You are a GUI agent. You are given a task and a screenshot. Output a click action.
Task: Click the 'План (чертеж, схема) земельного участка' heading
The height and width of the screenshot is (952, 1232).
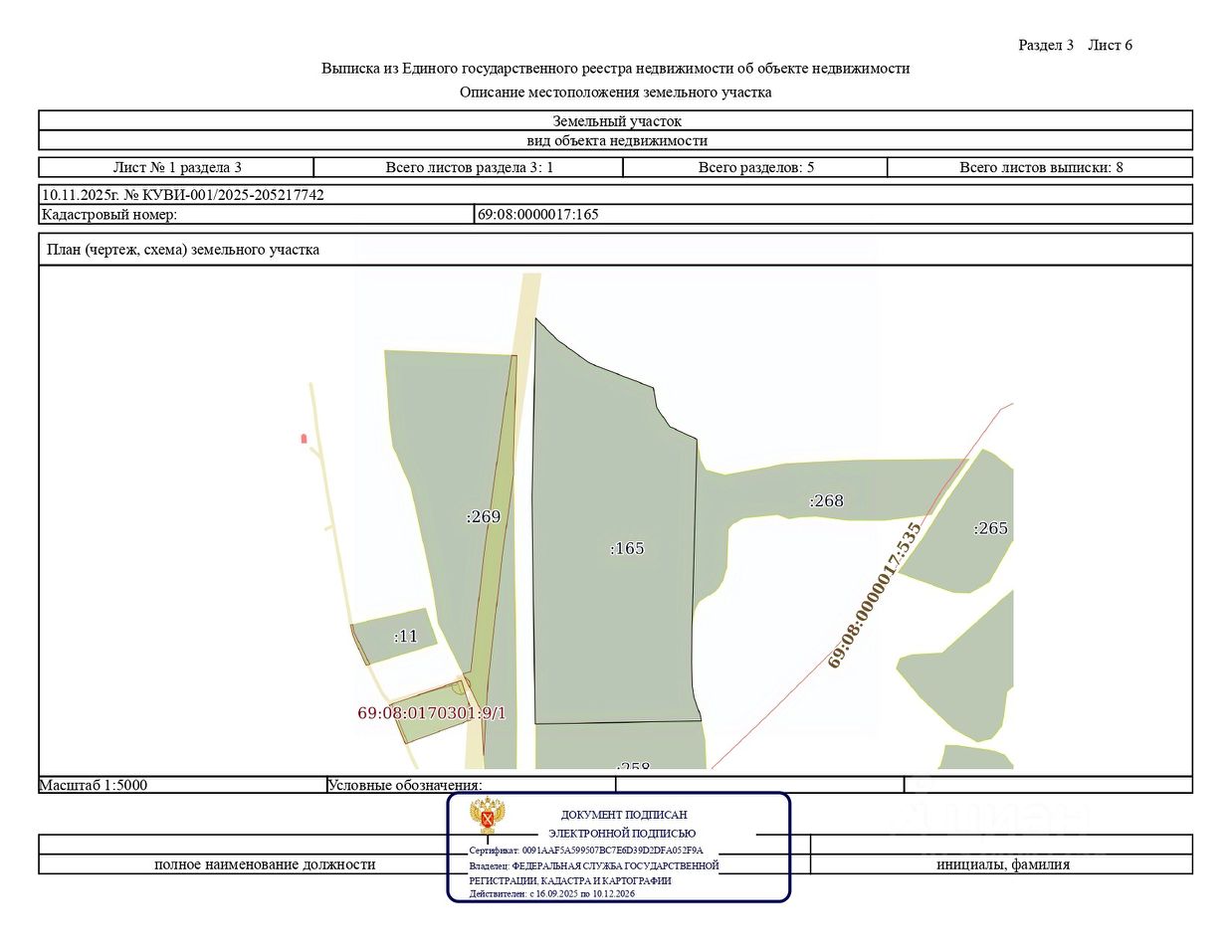tap(183, 250)
